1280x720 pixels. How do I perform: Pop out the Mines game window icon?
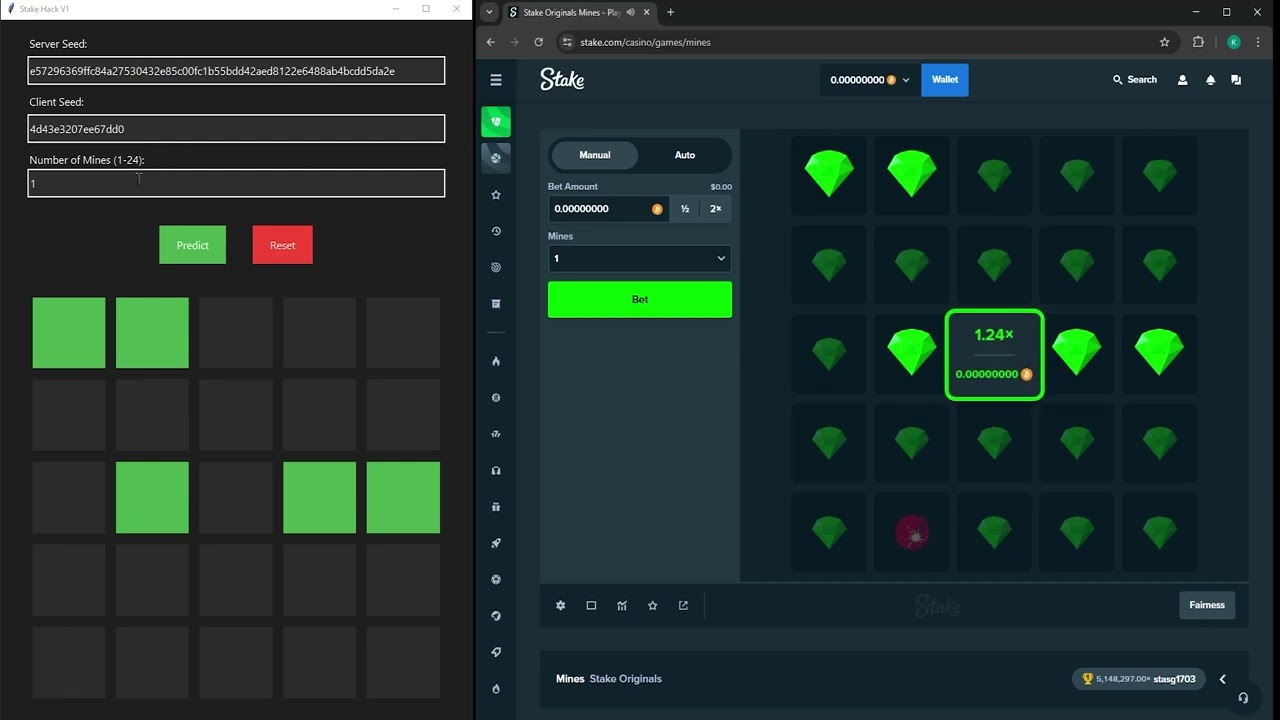coord(683,605)
